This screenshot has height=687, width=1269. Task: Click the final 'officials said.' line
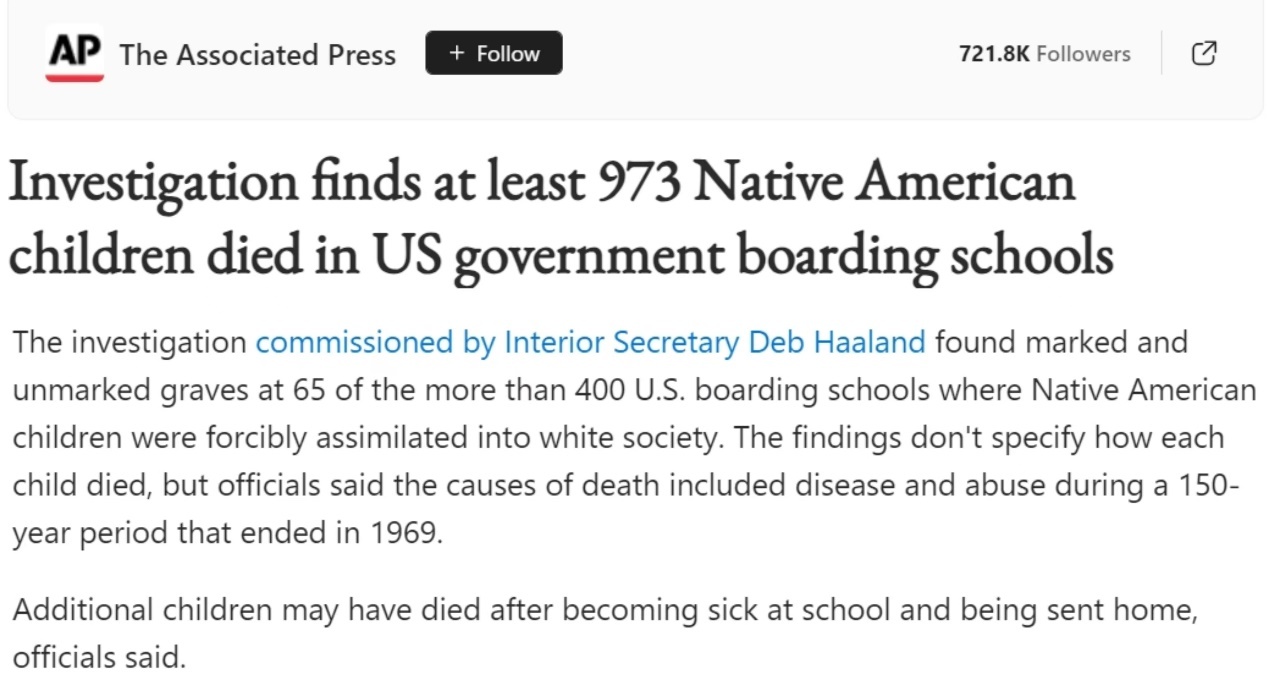click(x=99, y=658)
